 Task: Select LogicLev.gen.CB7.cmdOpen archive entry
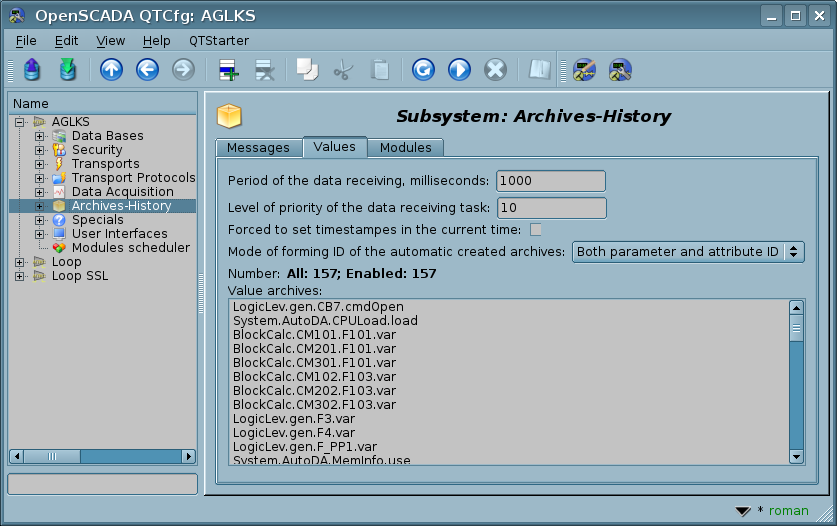[318, 307]
